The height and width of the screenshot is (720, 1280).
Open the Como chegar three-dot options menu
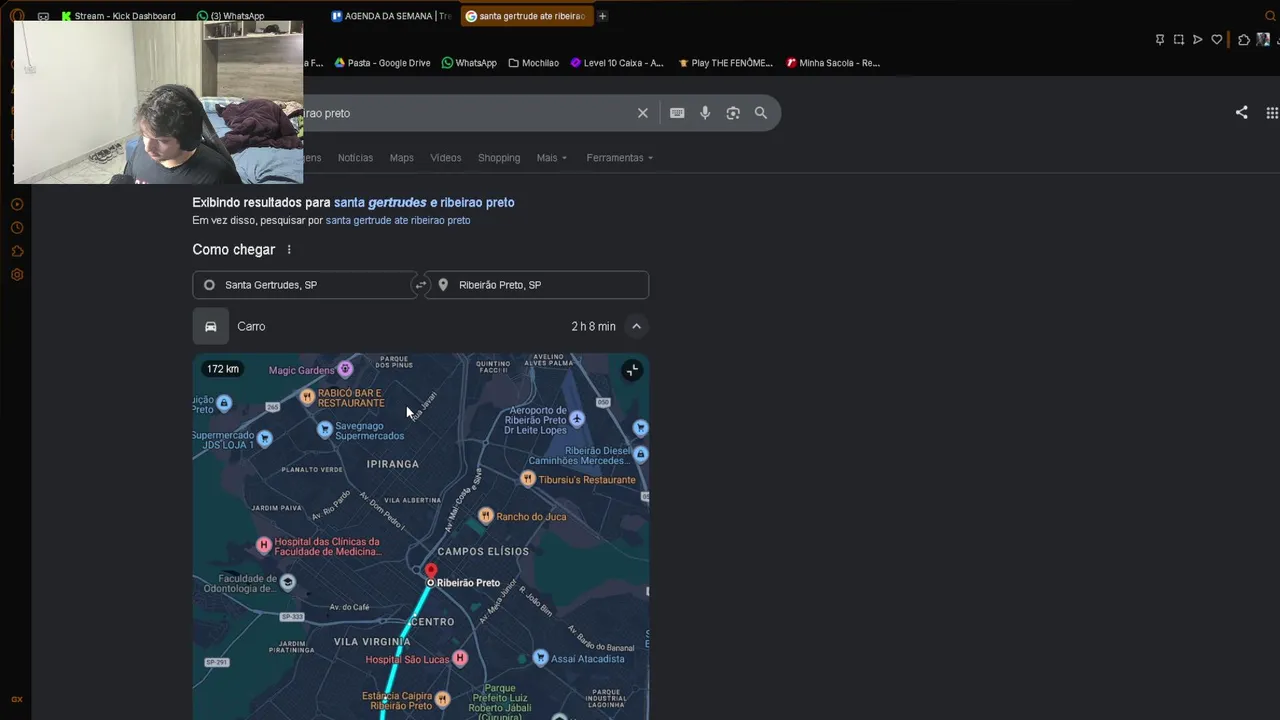click(289, 250)
